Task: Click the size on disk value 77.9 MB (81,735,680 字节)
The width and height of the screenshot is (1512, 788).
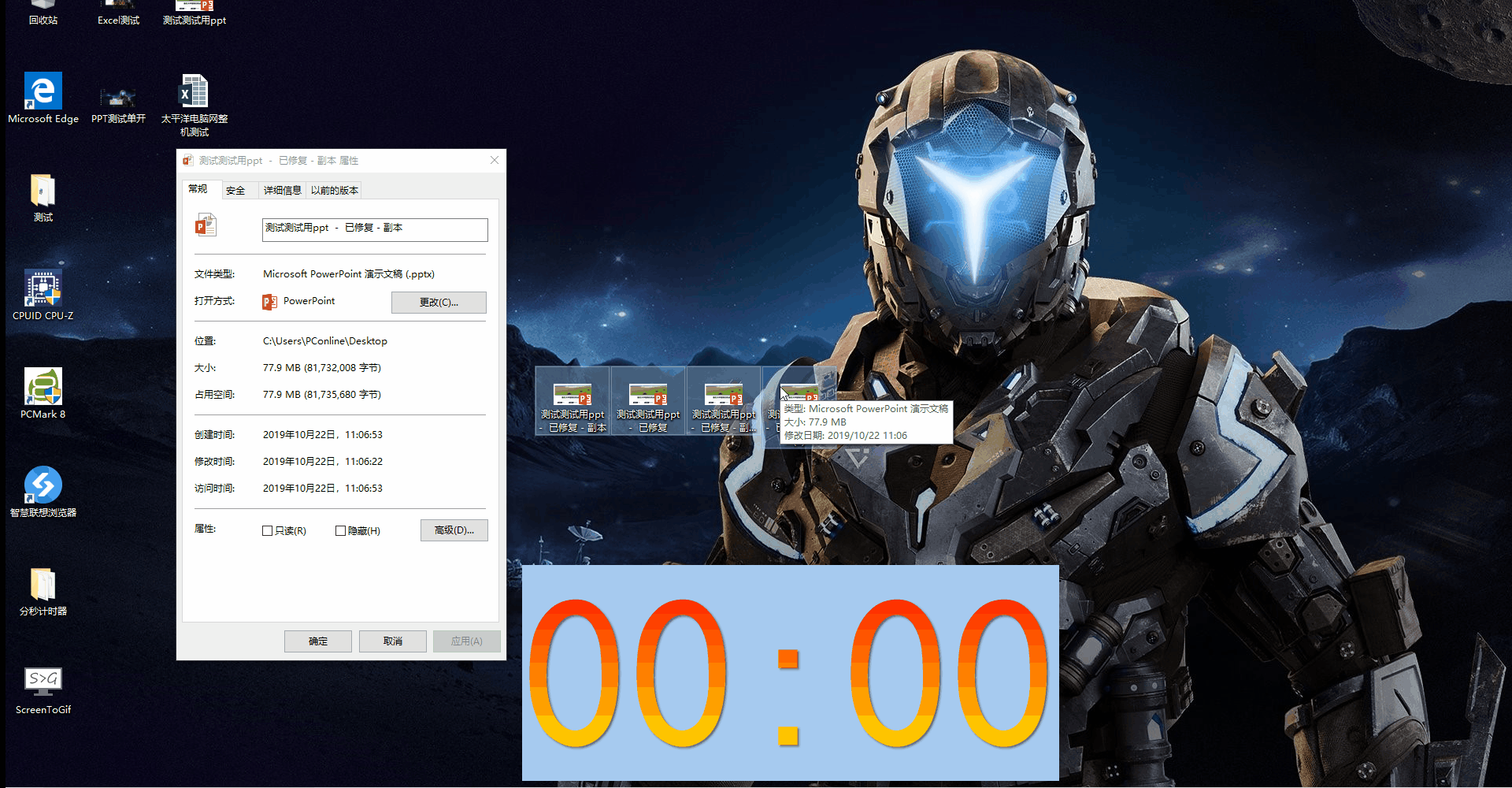Action: pos(322,395)
